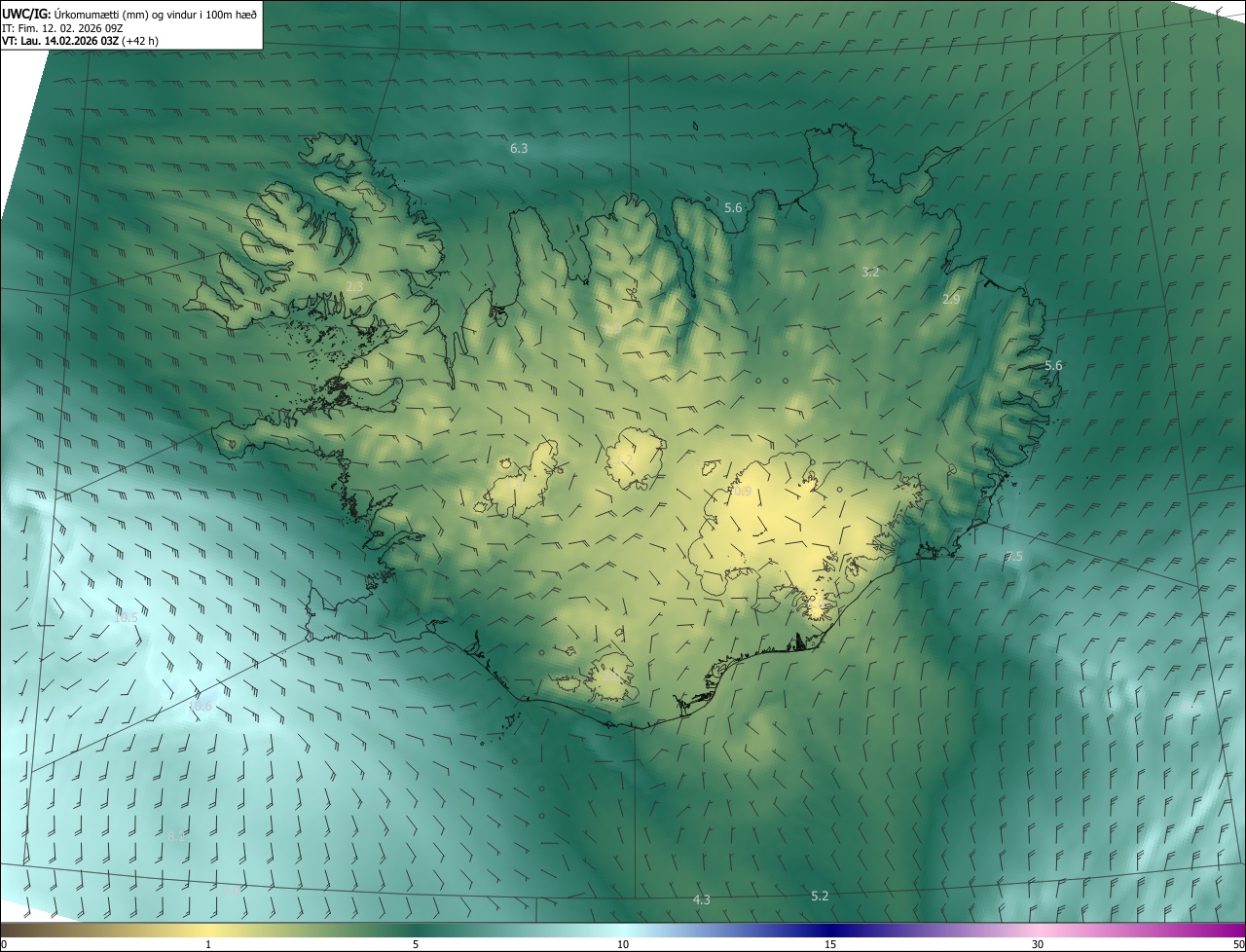The image size is (1246, 952).
Task: Click the color scale at the 50 tick
Action: [x=1238, y=944]
